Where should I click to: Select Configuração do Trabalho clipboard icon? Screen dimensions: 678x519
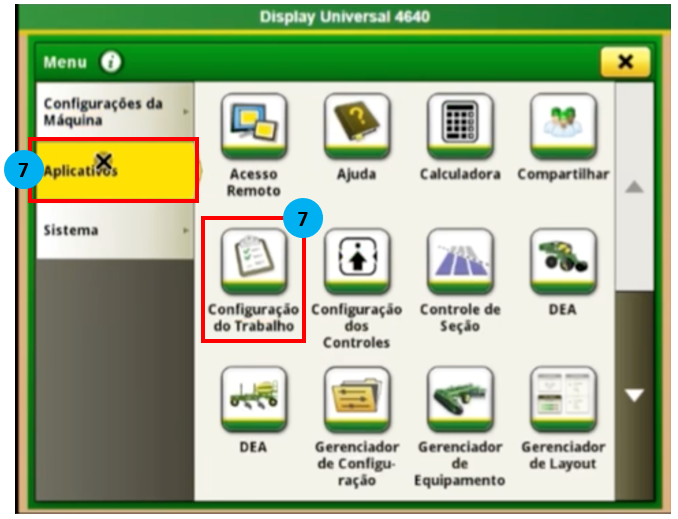pyautogui.click(x=253, y=261)
